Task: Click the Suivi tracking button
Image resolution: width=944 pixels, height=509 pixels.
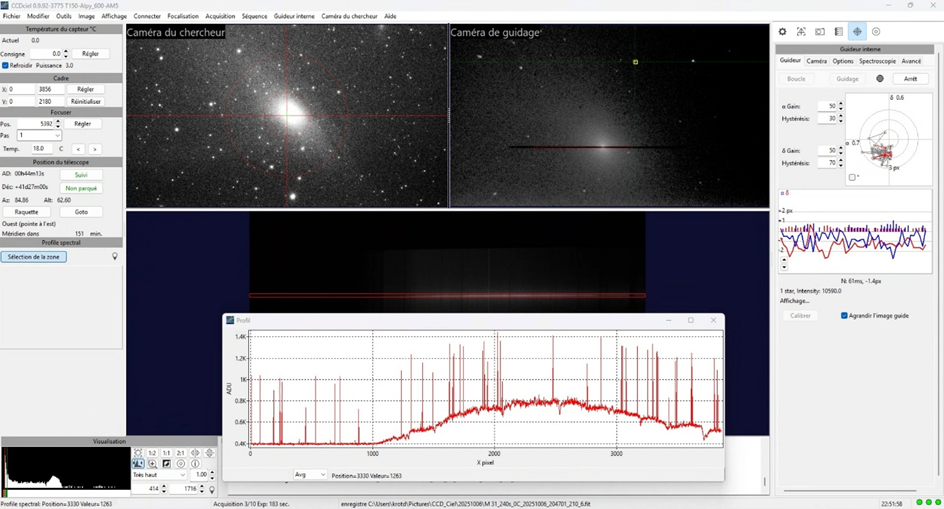Action: pos(81,175)
